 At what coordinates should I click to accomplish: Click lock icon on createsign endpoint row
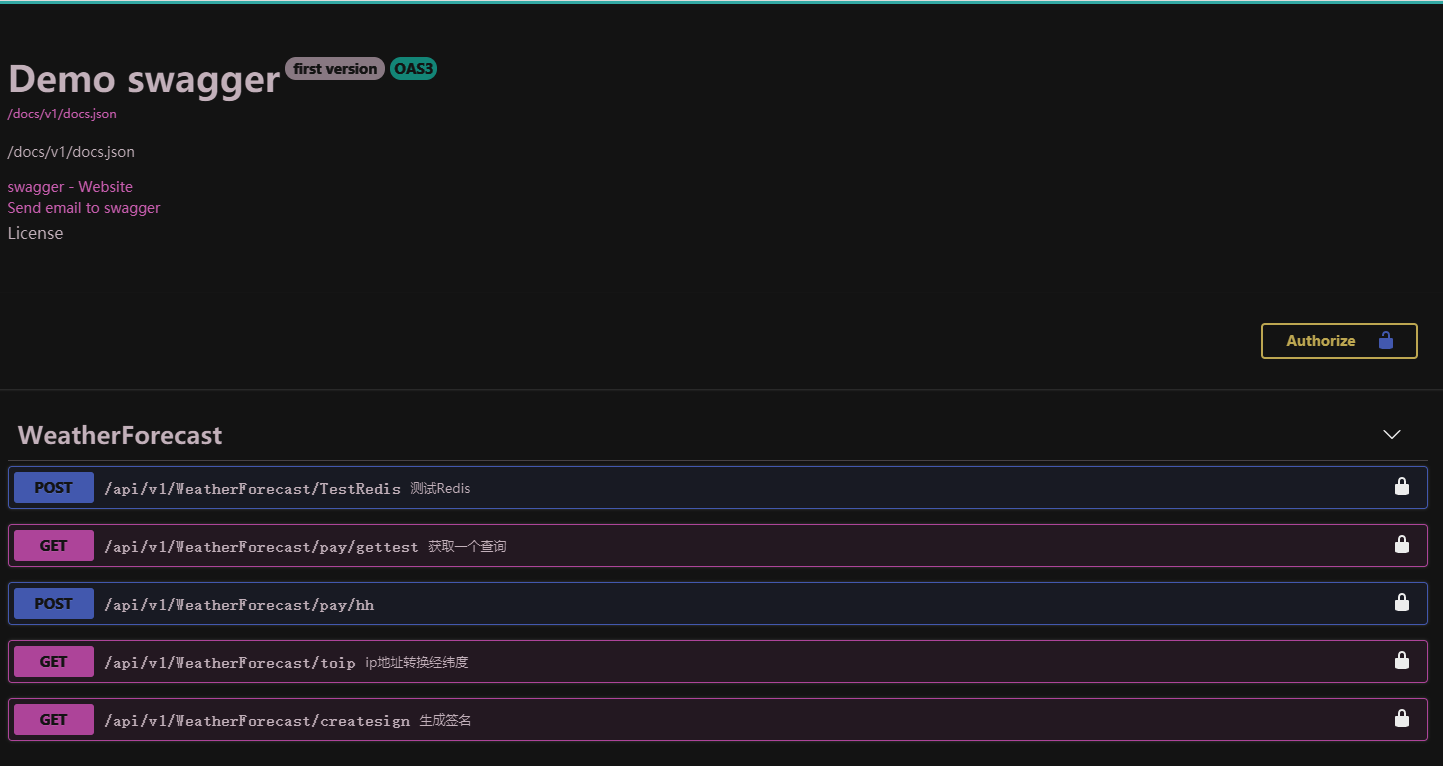[1402, 719]
